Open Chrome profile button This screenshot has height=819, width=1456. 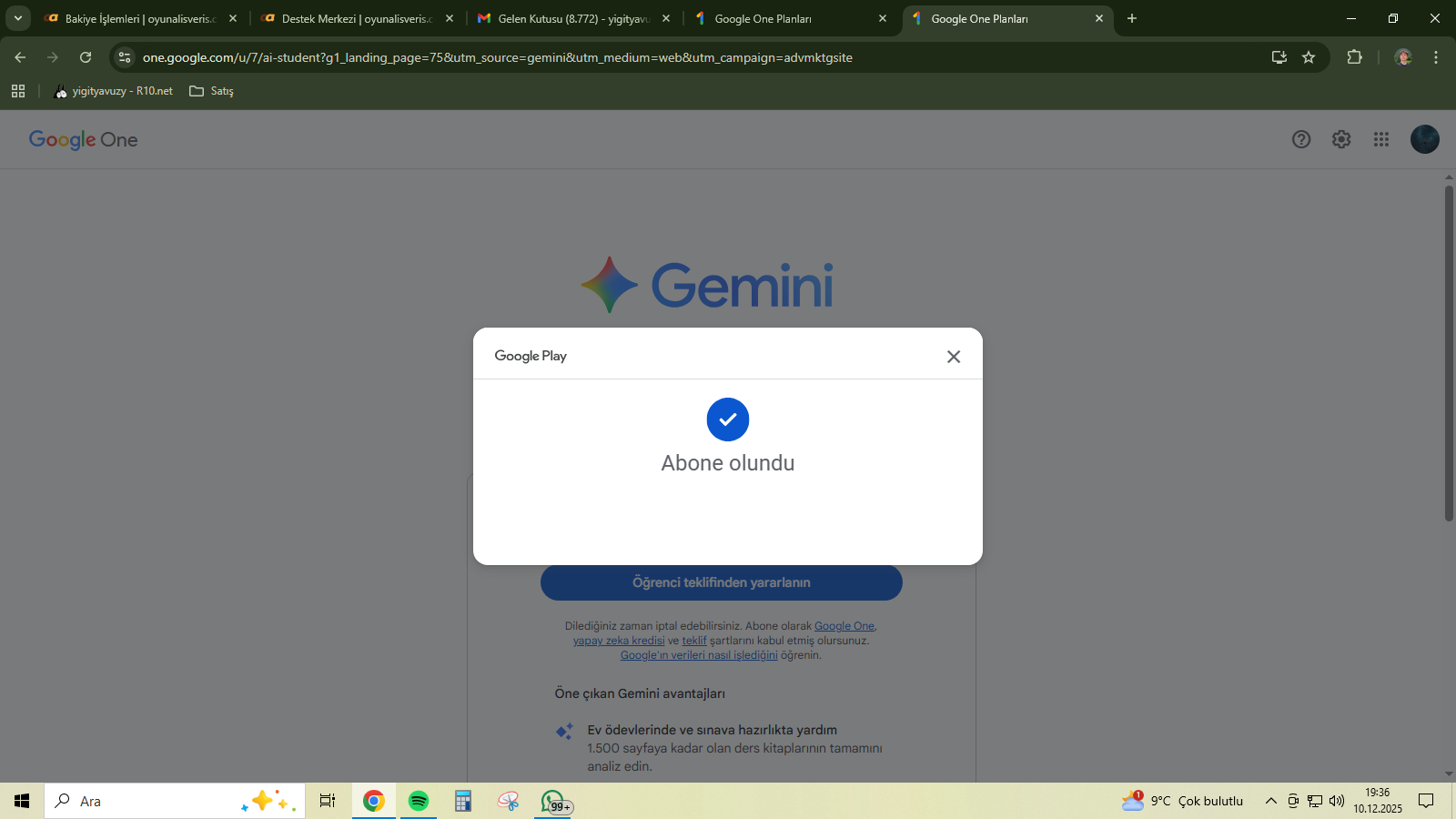(1403, 57)
